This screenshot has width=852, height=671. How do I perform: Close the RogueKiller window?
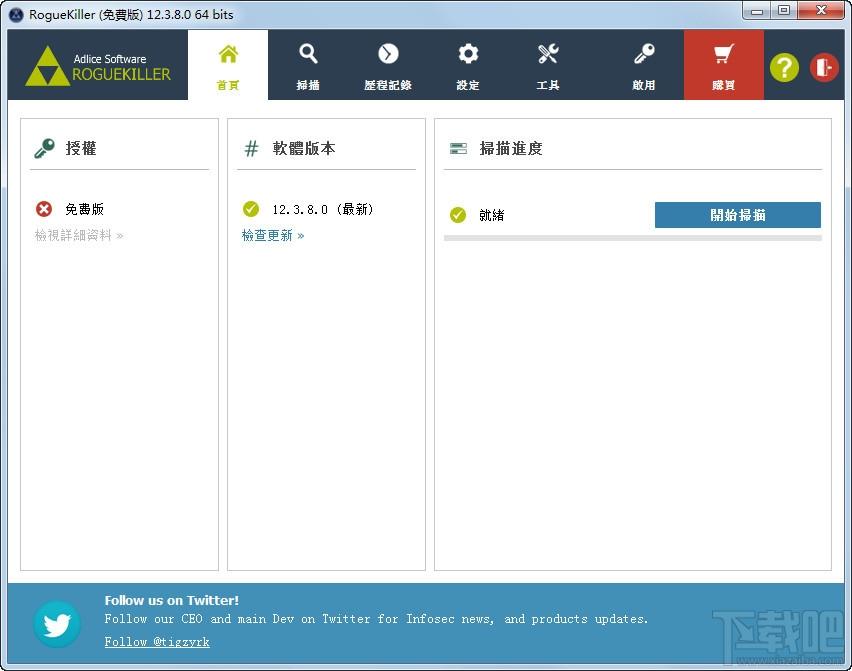(822, 10)
